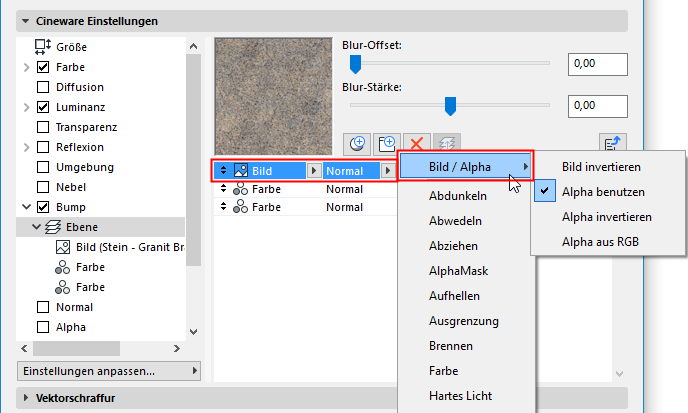Open the Bild / Alpha submenu

pyautogui.click(x=466, y=166)
